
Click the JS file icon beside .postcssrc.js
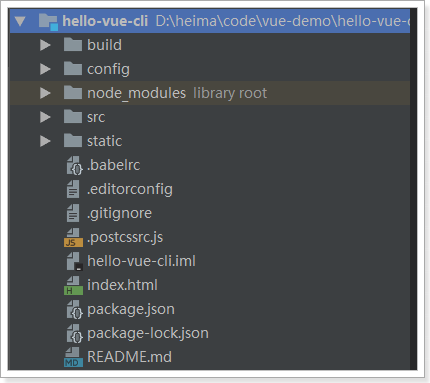click(x=73, y=237)
